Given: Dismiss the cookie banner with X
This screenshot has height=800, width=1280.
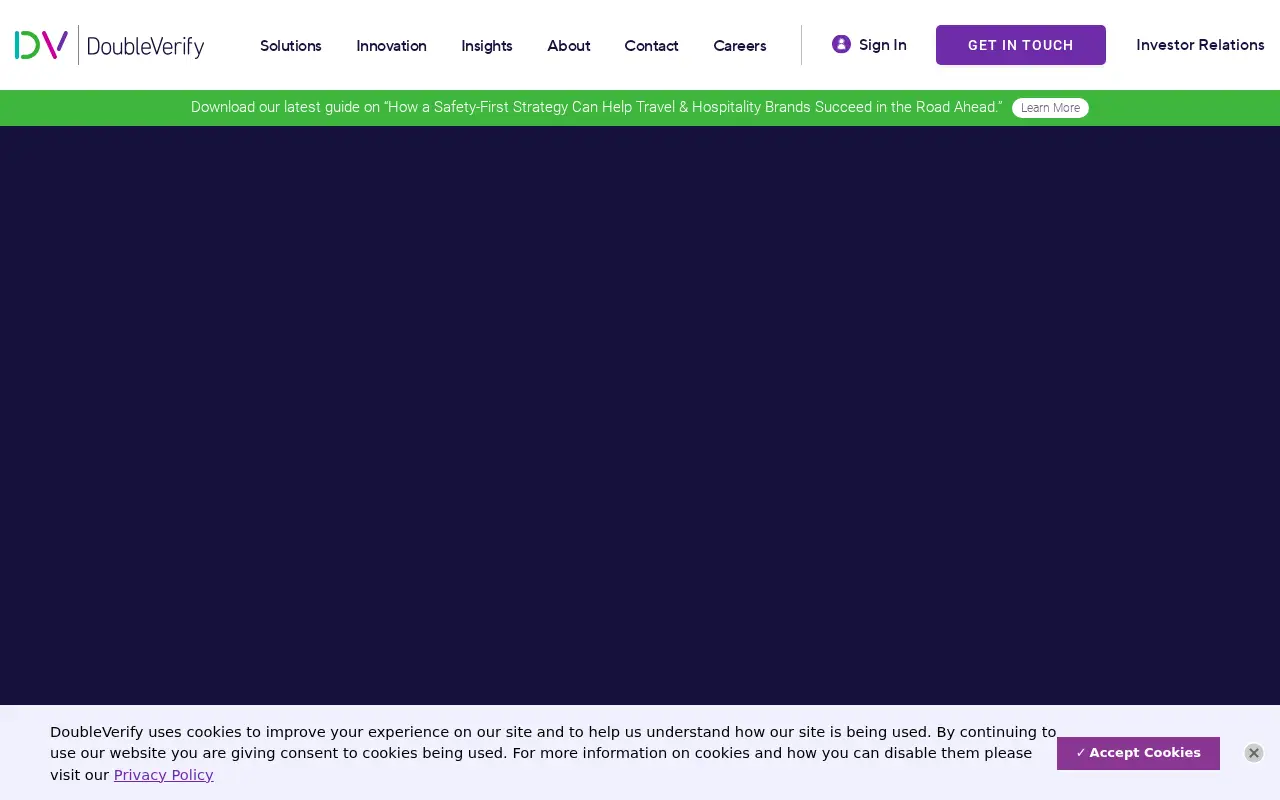Looking at the screenshot, I should 1254,753.
